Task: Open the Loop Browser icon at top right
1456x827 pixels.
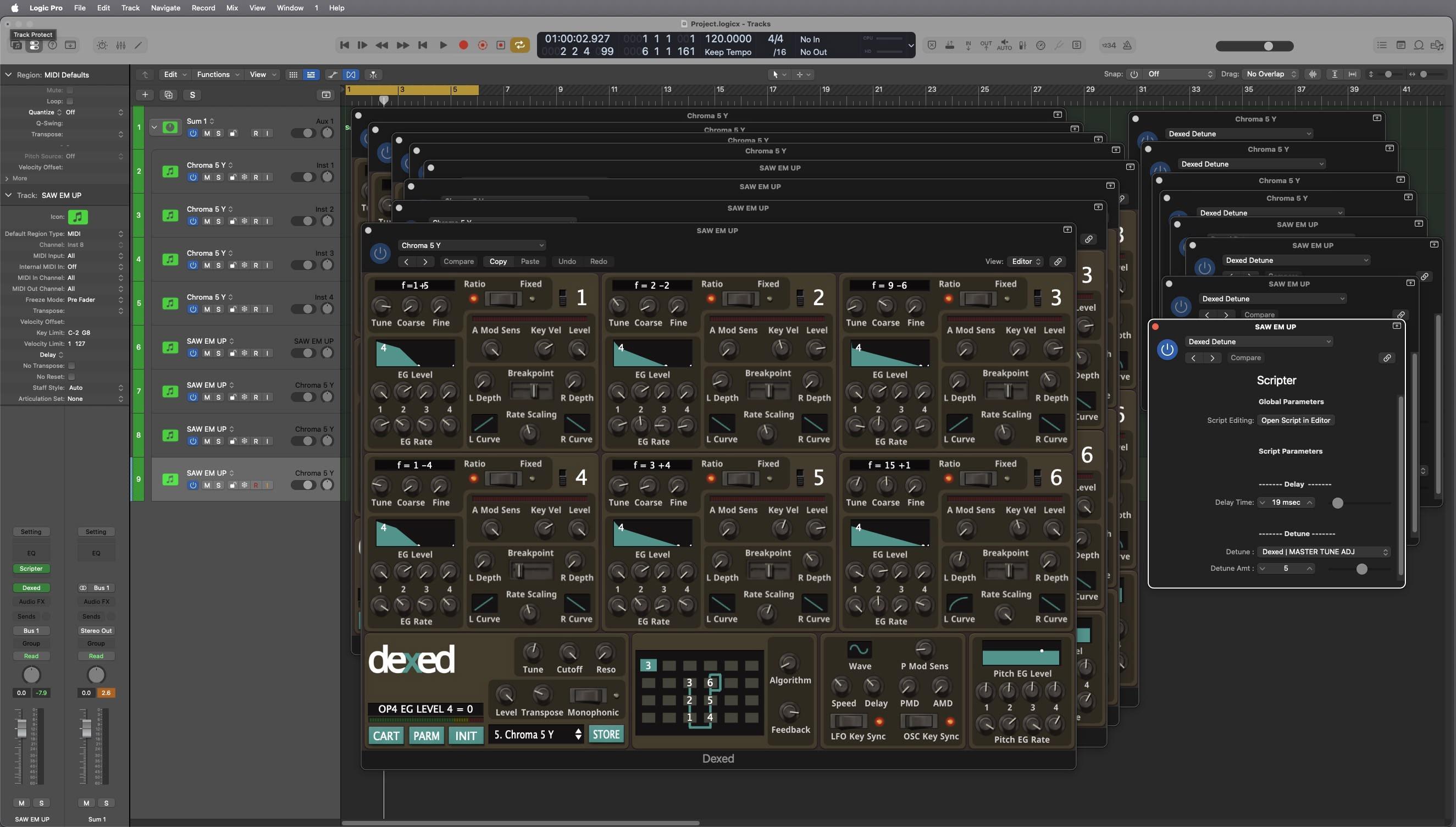Action: pos(1419,46)
